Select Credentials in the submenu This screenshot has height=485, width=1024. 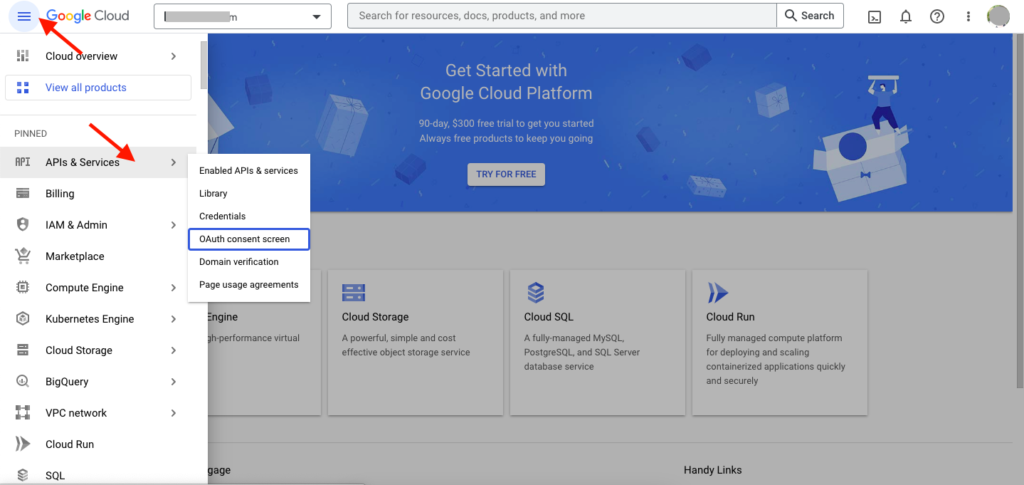tap(222, 216)
